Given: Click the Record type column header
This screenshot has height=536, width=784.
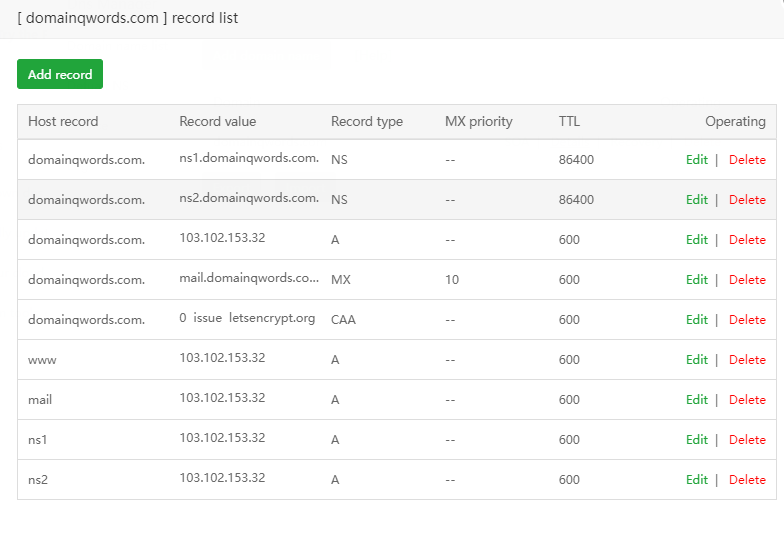Looking at the screenshot, I should point(366,122).
